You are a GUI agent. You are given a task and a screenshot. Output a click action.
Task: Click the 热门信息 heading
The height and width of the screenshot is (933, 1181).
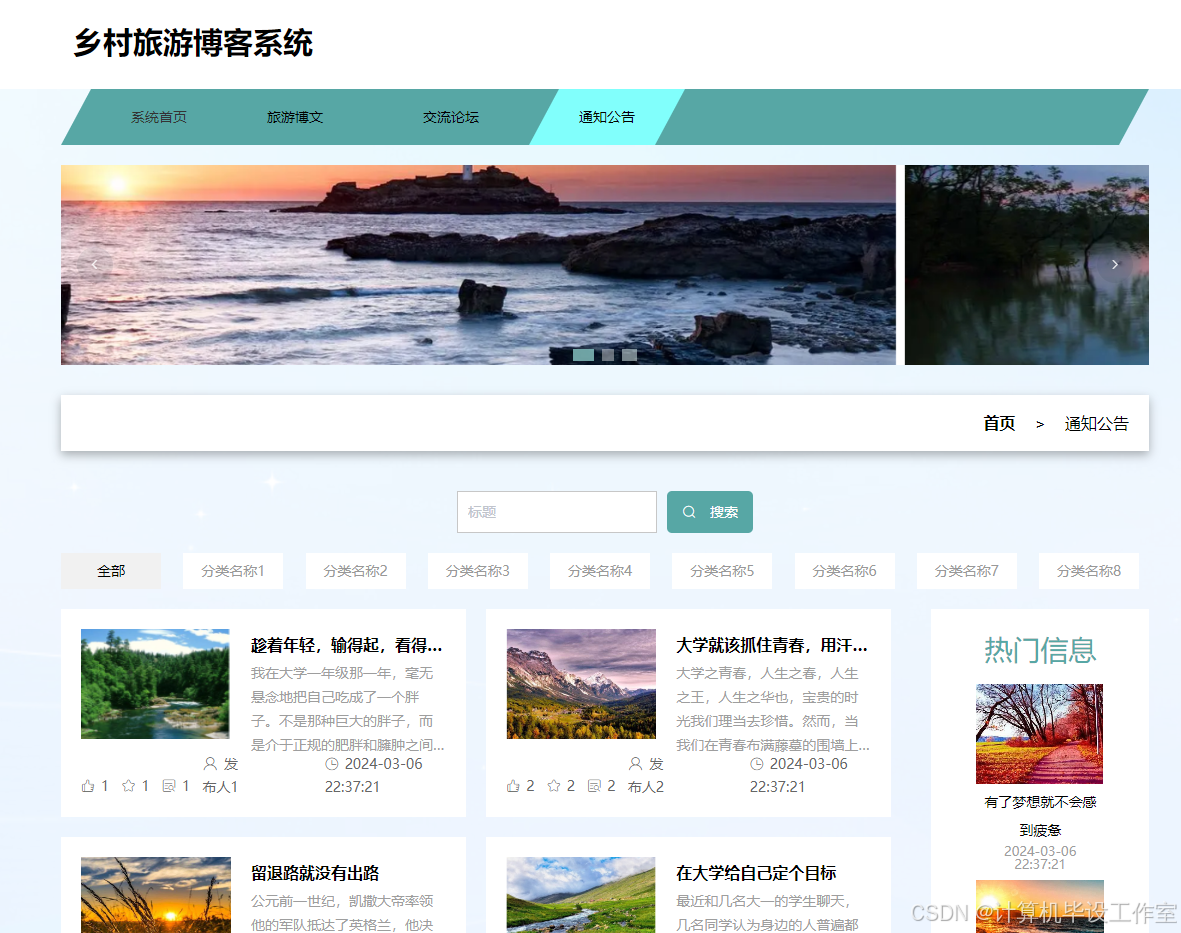(1040, 650)
